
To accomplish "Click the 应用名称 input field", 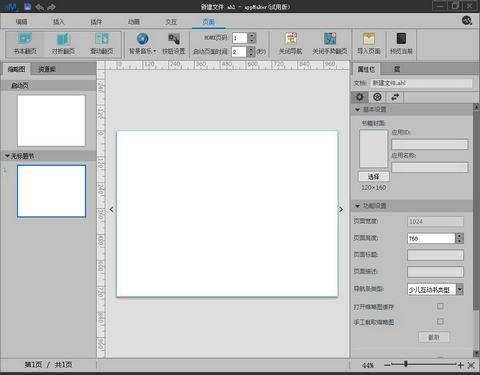I will [429, 167].
